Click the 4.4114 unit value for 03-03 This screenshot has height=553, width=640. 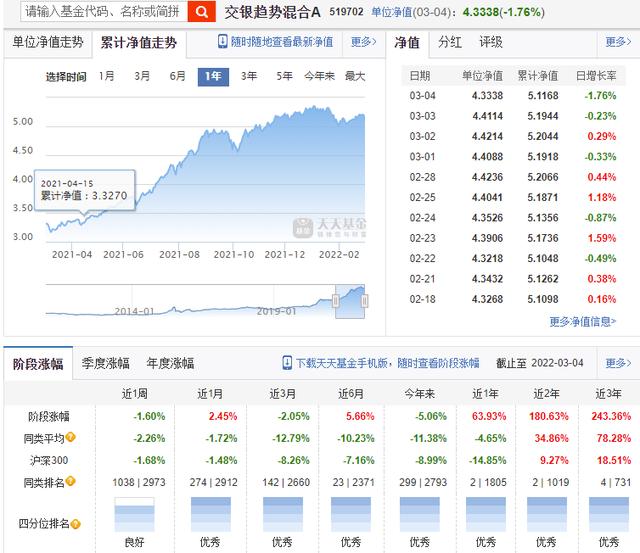pyautogui.click(x=487, y=116)
